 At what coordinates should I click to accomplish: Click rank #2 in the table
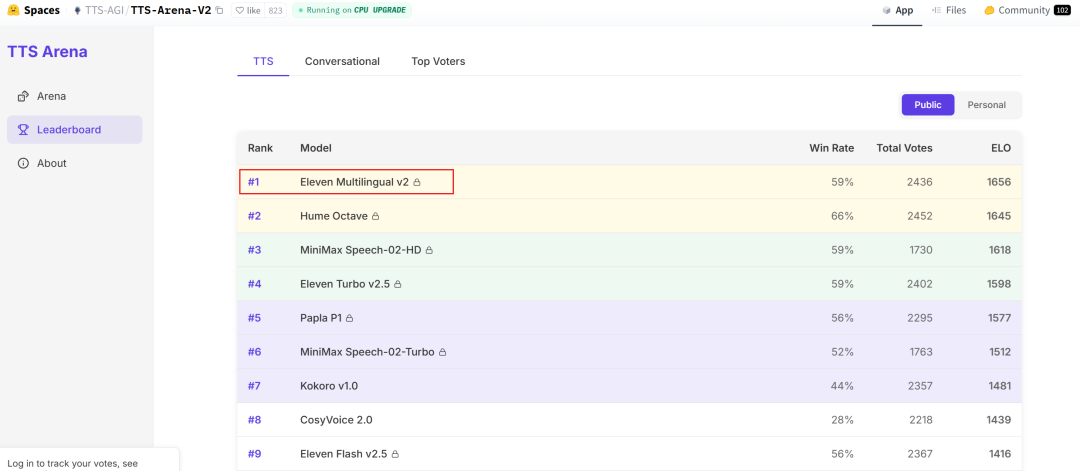254,216
